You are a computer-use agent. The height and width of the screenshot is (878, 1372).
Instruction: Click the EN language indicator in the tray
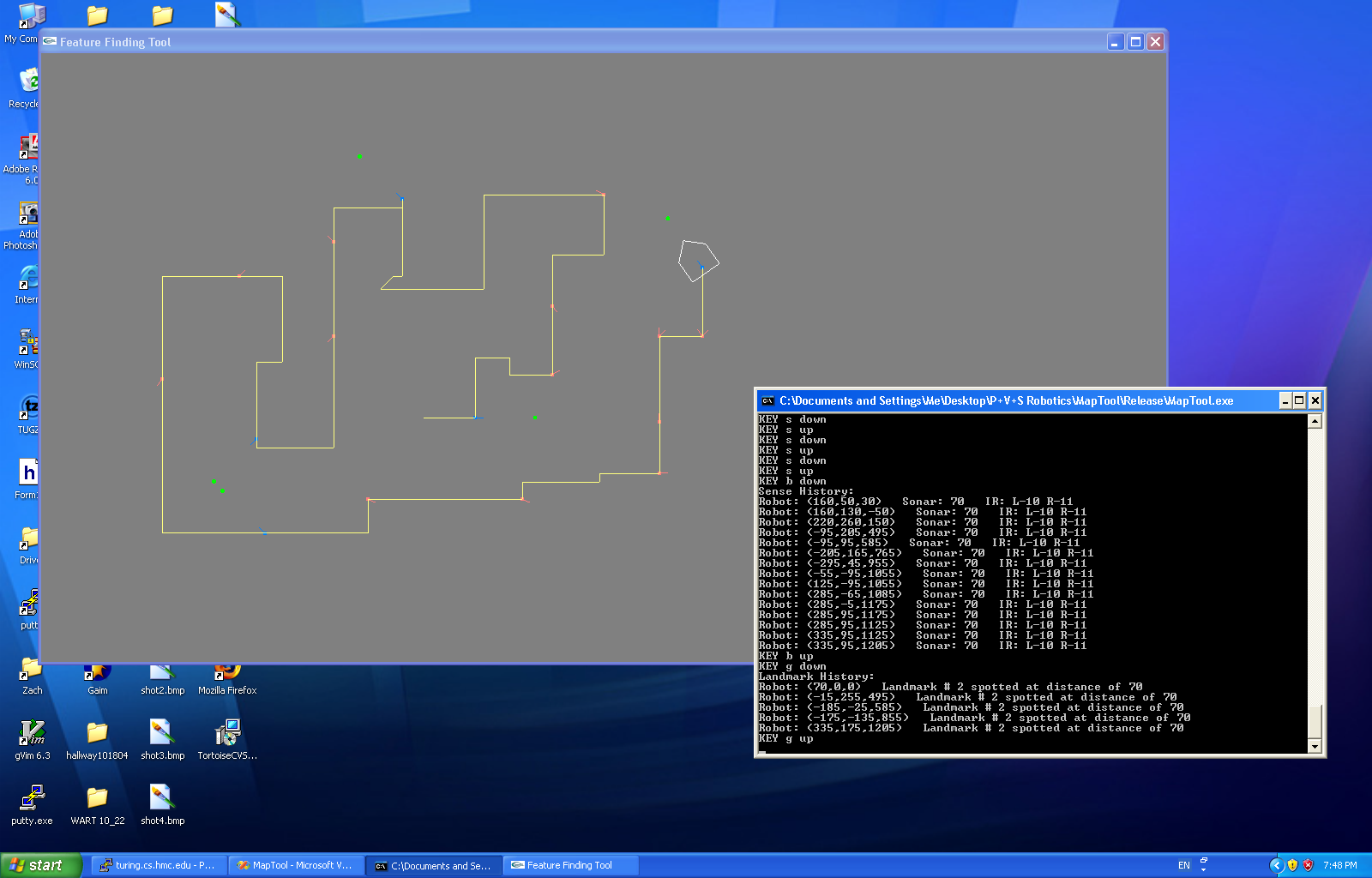pos(1183,865)
